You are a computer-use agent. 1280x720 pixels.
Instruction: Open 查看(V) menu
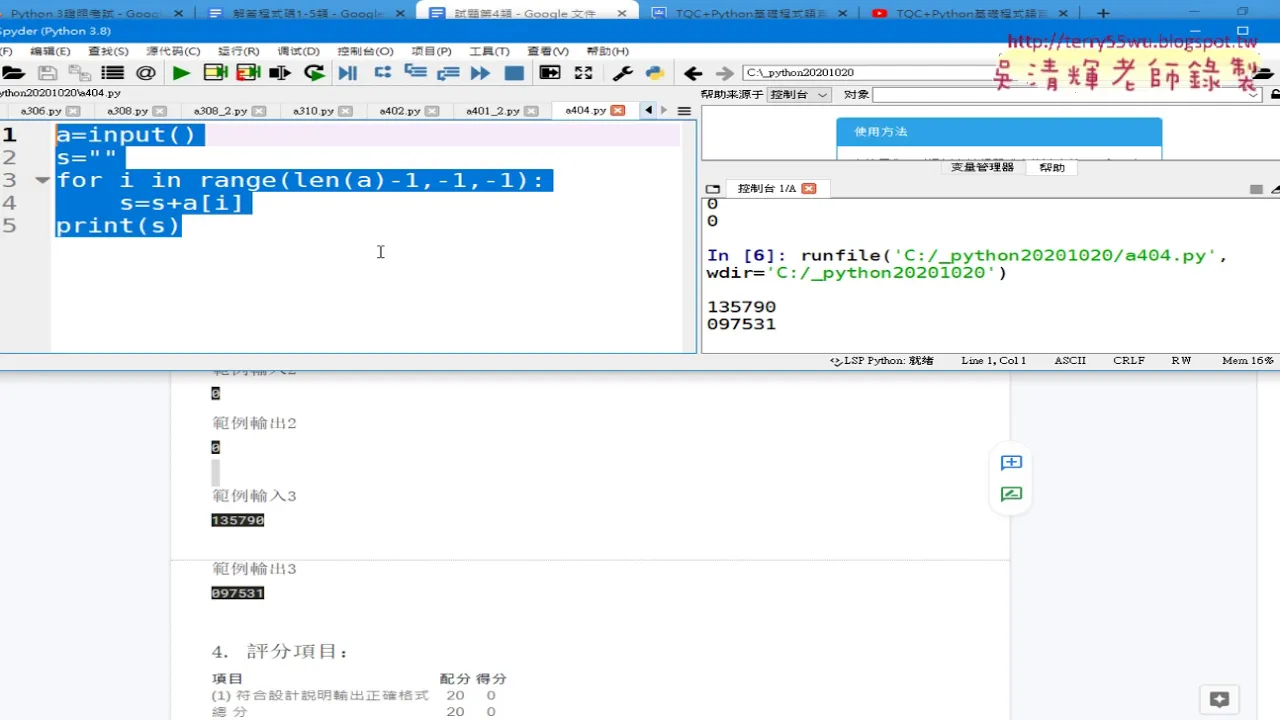click(x=548, y=51)
